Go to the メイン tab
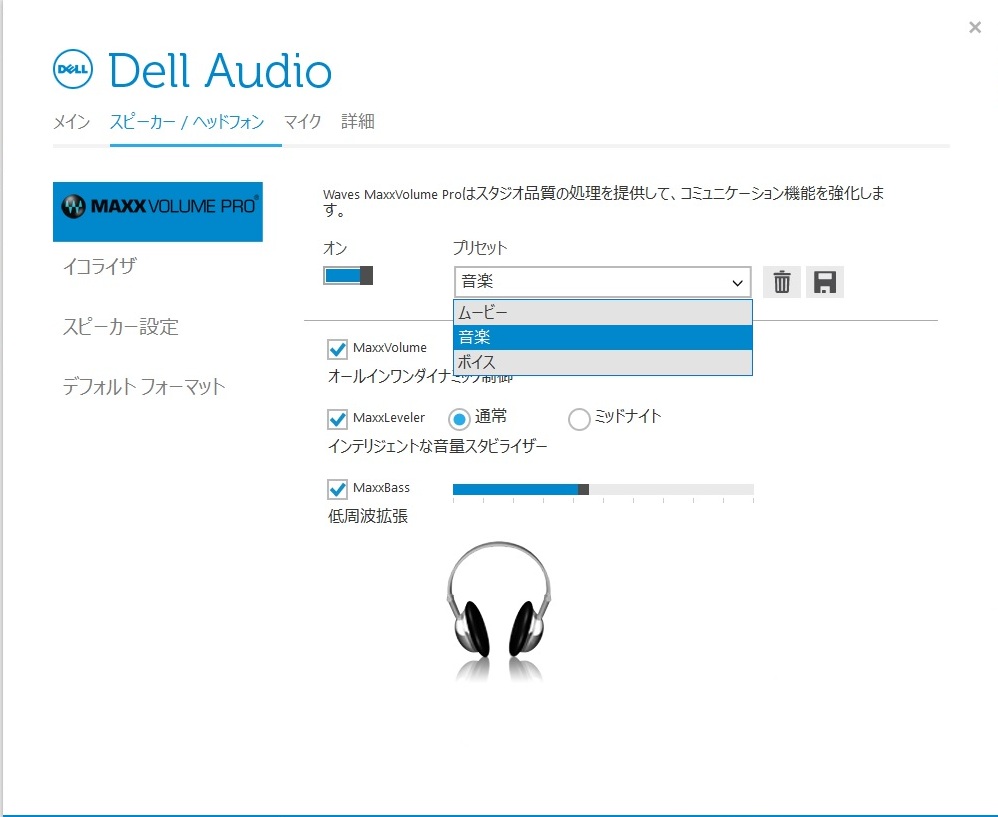The width and height of the screenshot is (998, 817). [x=70, y=121]
